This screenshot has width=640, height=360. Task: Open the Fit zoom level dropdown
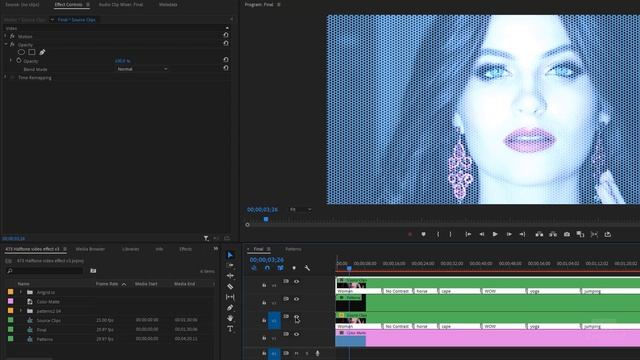[300, 209]
